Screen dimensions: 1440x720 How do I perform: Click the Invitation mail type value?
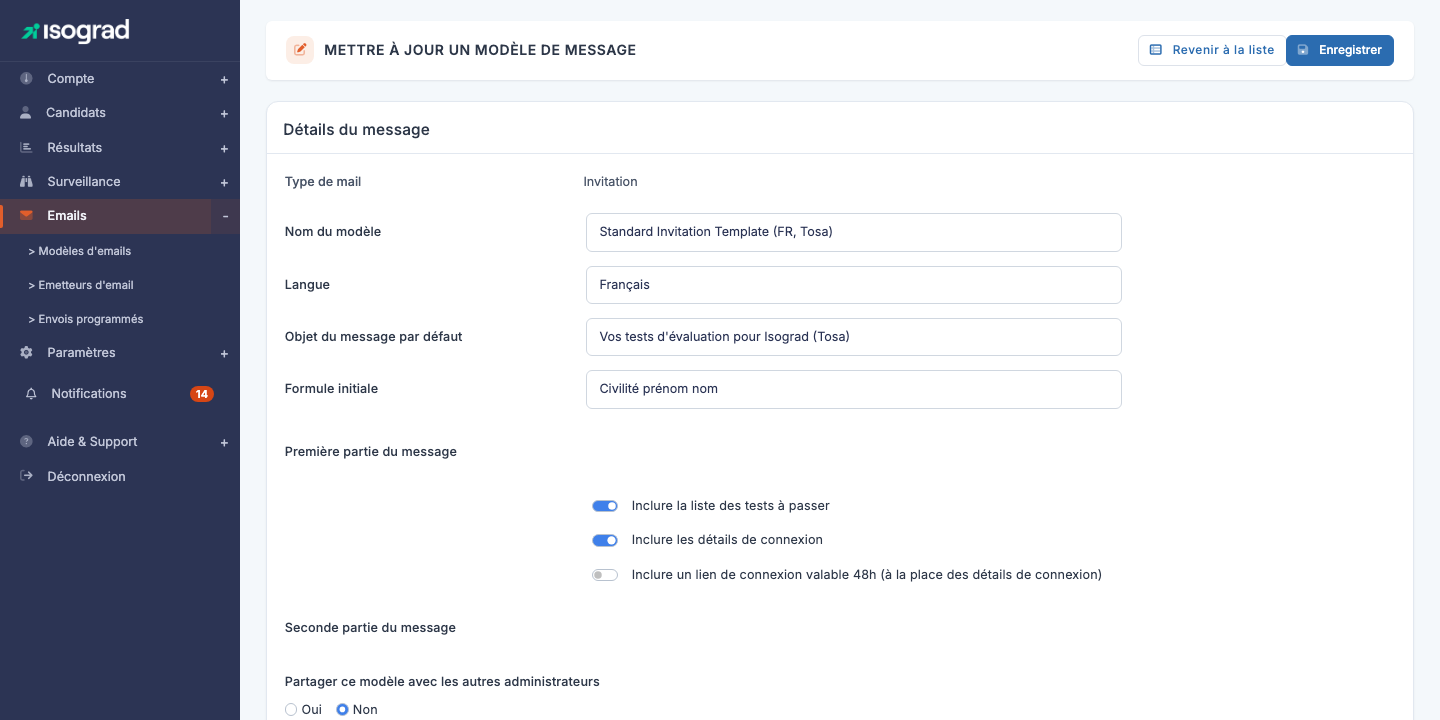coord(610,182)
